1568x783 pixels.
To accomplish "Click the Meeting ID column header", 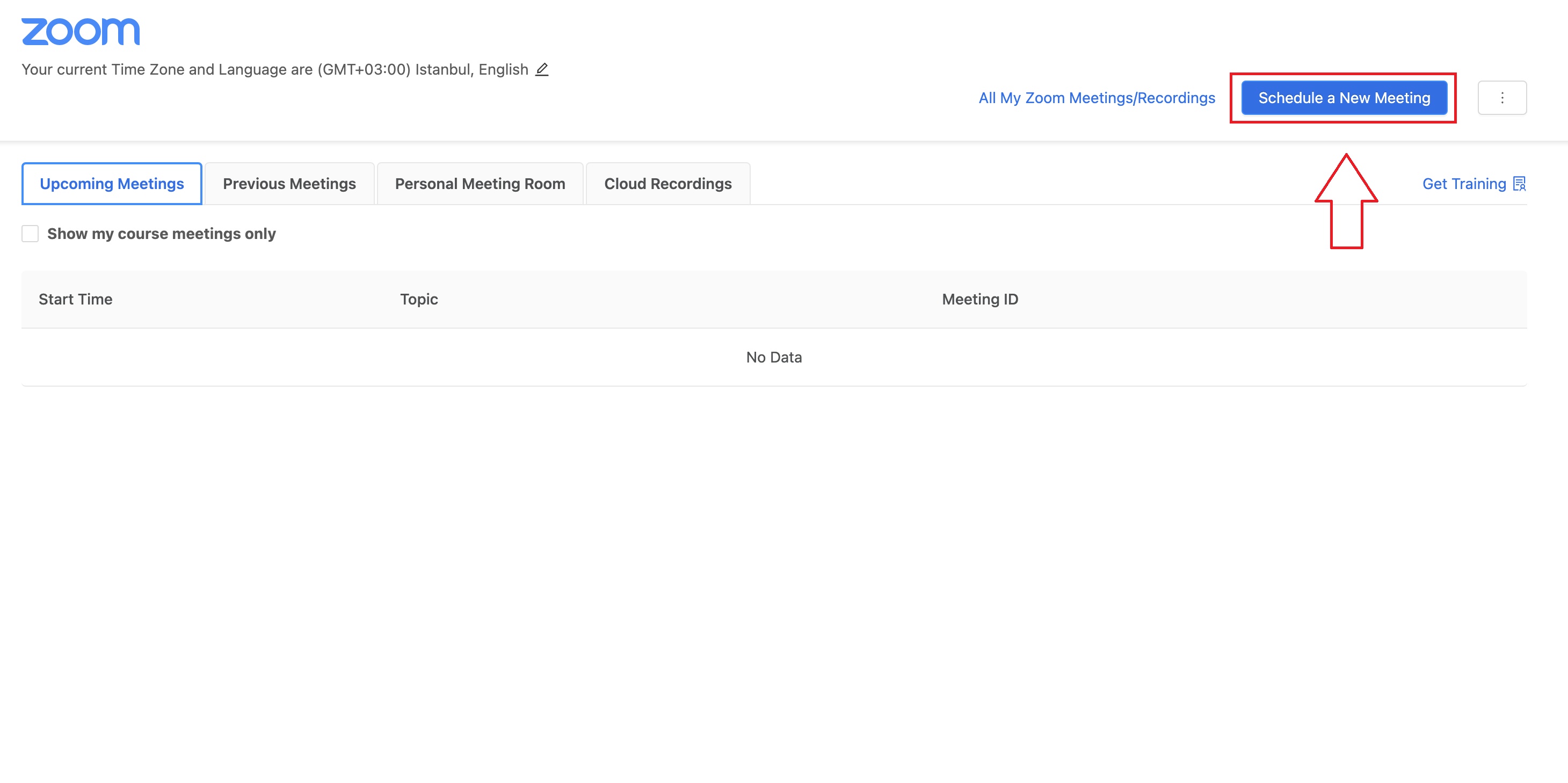I will [979, 300].
